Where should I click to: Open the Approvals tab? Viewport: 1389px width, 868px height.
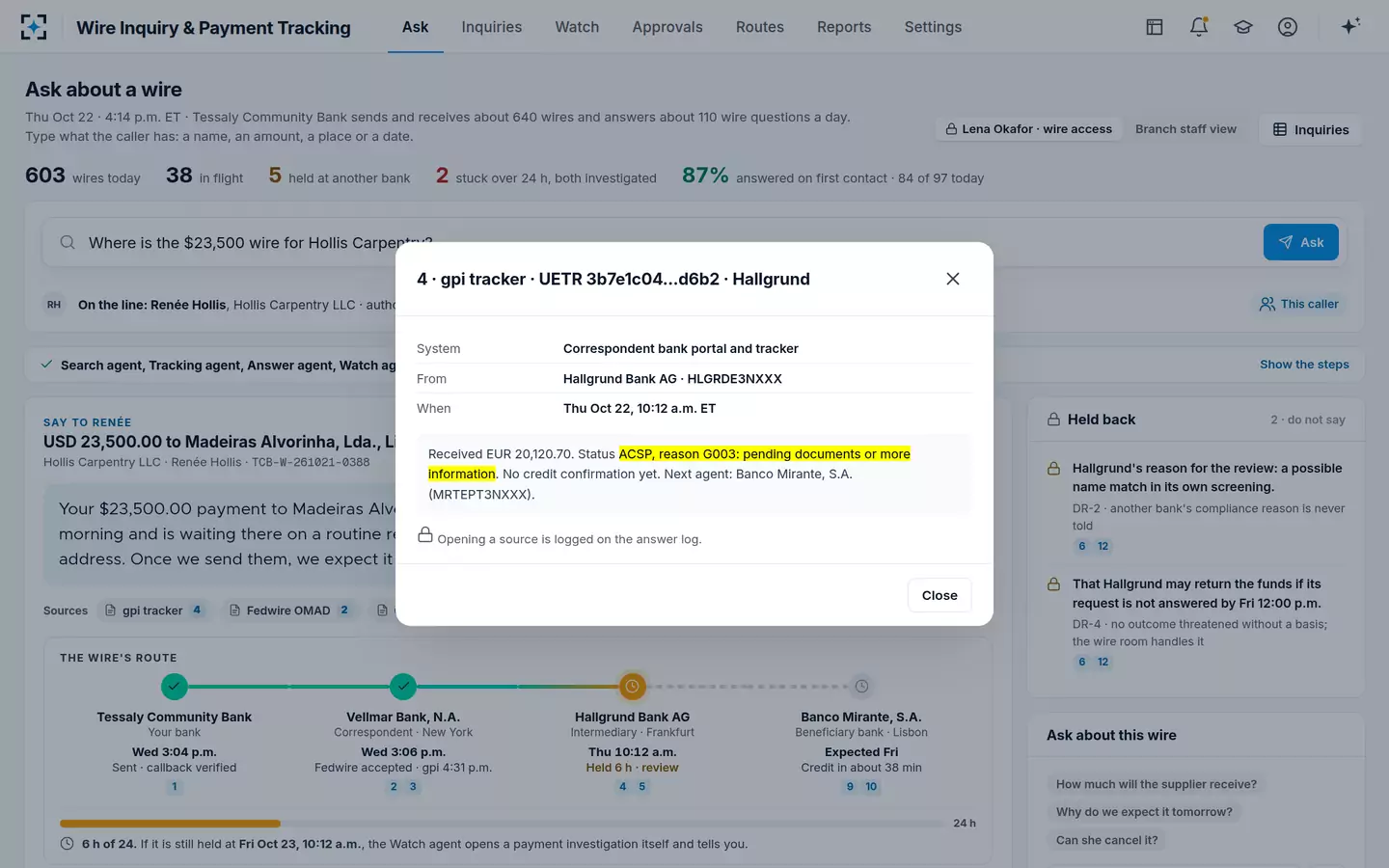pyautogui.click(x=667, y=27)
